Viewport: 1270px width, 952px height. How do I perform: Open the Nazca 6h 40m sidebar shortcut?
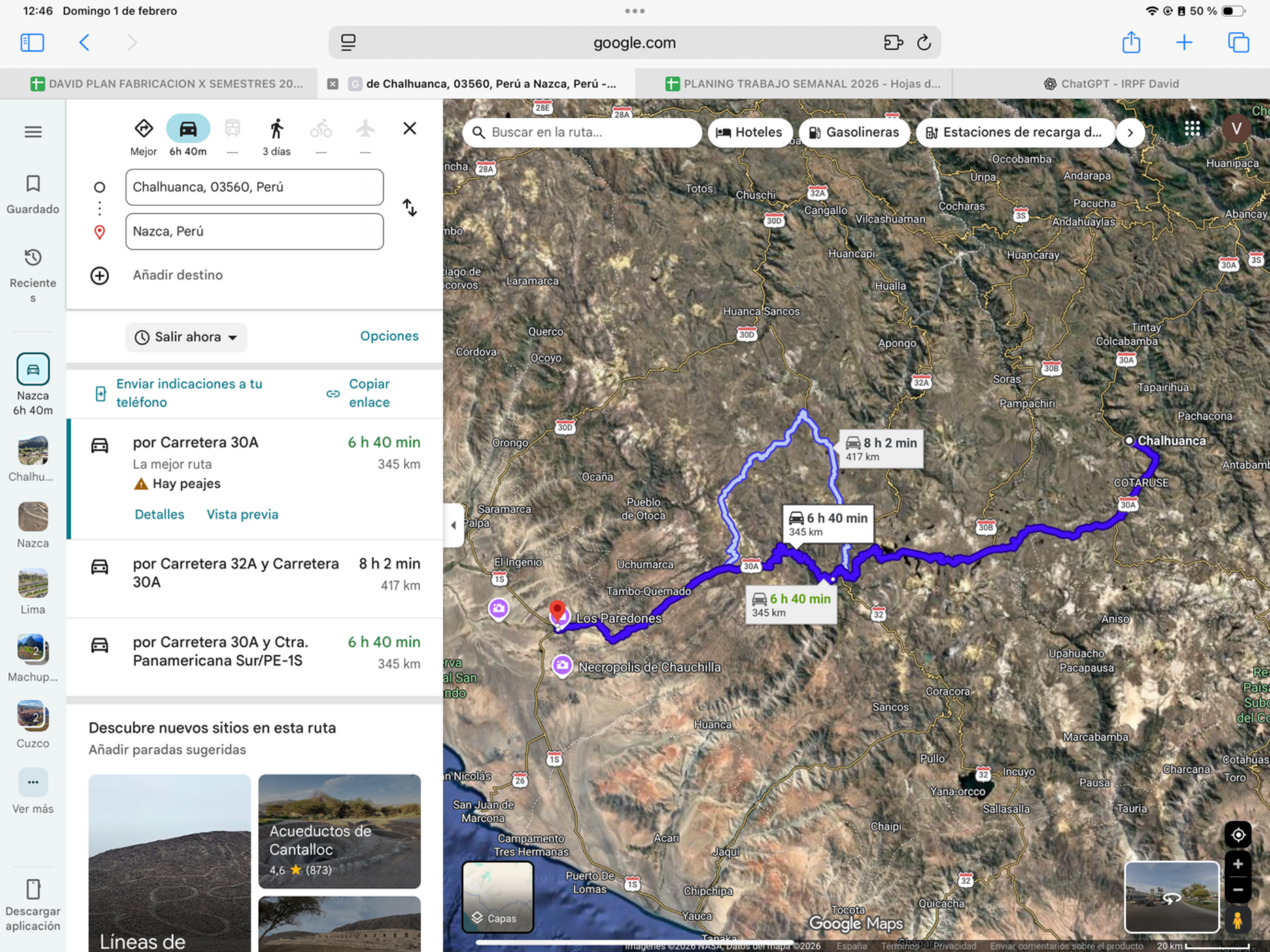[33, 384]
